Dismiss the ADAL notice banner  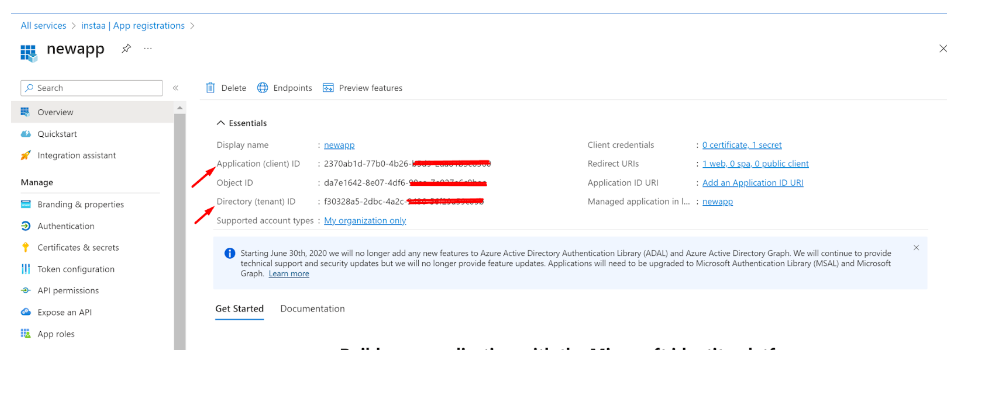click(x=916, y=247)
